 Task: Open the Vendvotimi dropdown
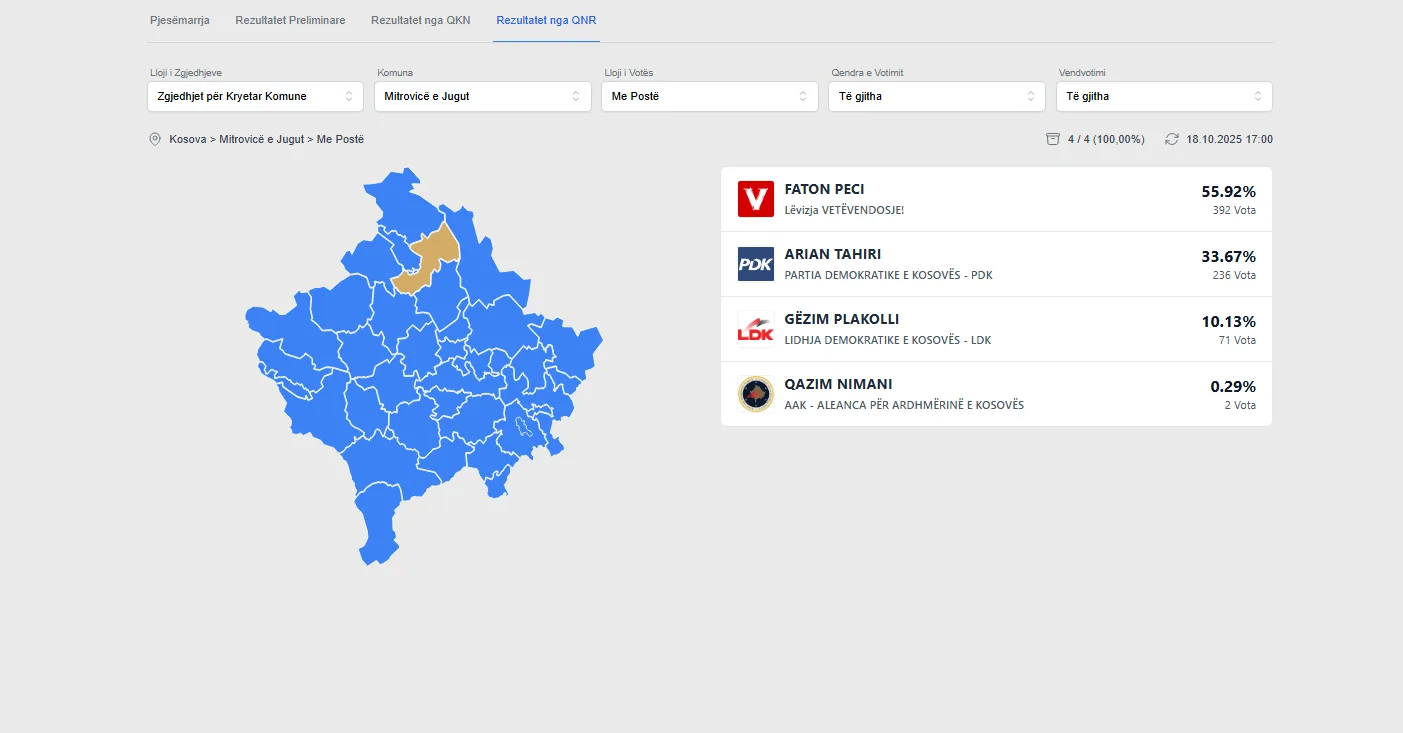(x=1164, y=96)
